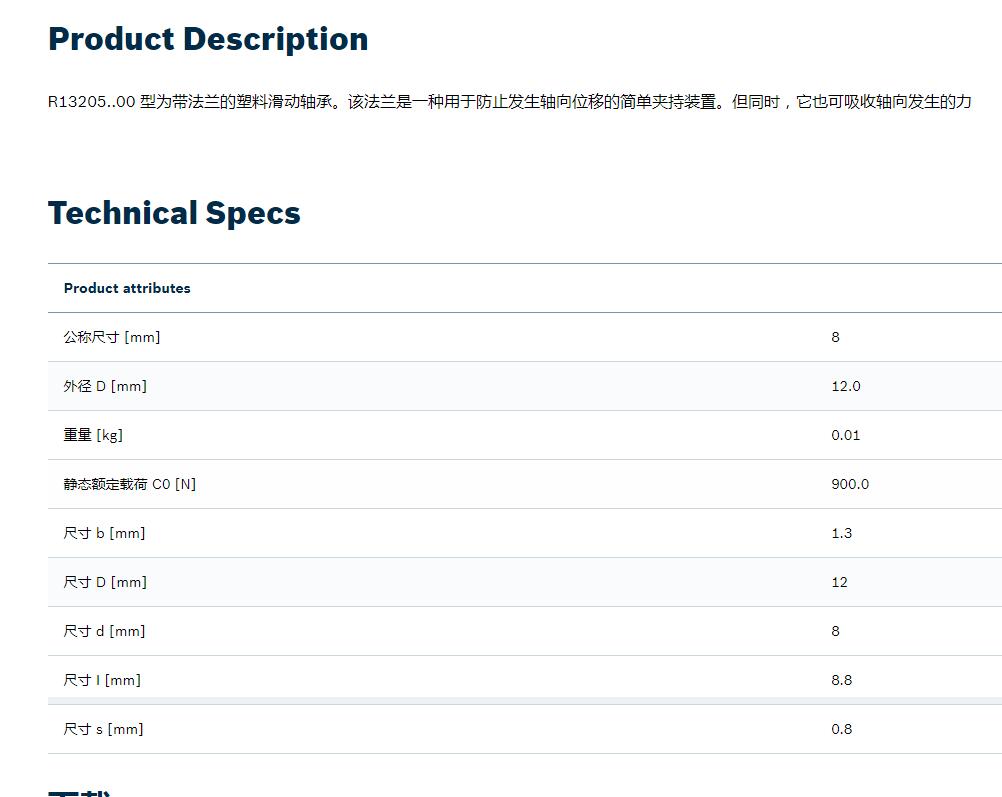Click the value 12.0 for outer diameter
Image resolution: width=1002 pixels, height=797 pixels.
[845, 386]
